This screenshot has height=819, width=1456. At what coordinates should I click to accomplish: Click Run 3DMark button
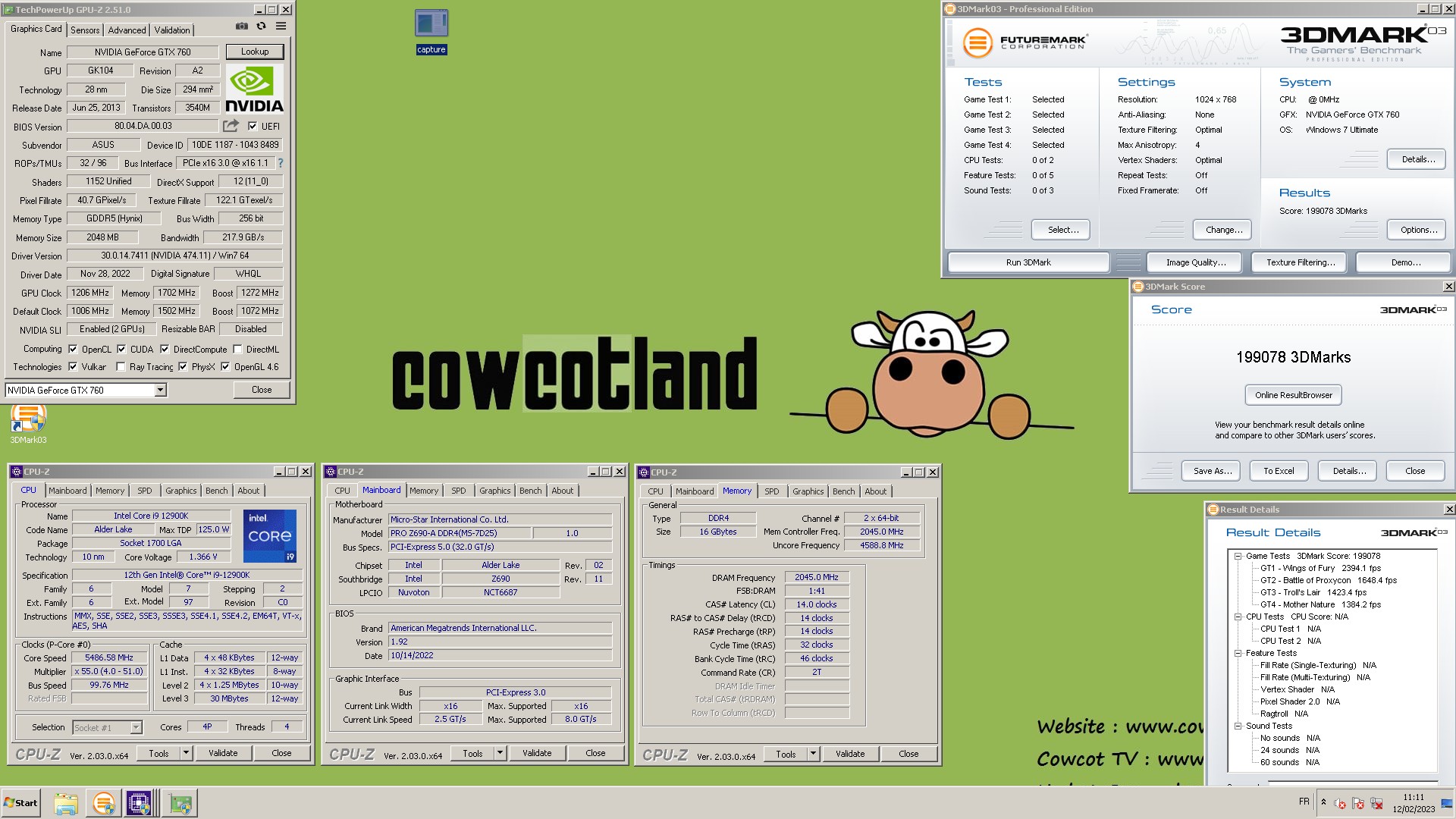(x=1028, y=262)
